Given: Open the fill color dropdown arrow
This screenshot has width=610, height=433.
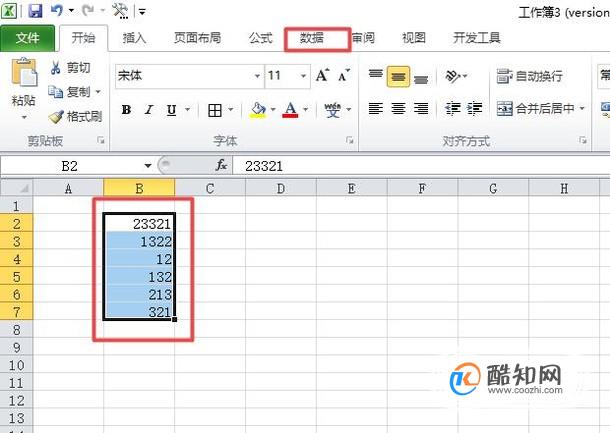Looking at the screenshot, I should coord(273,110).
